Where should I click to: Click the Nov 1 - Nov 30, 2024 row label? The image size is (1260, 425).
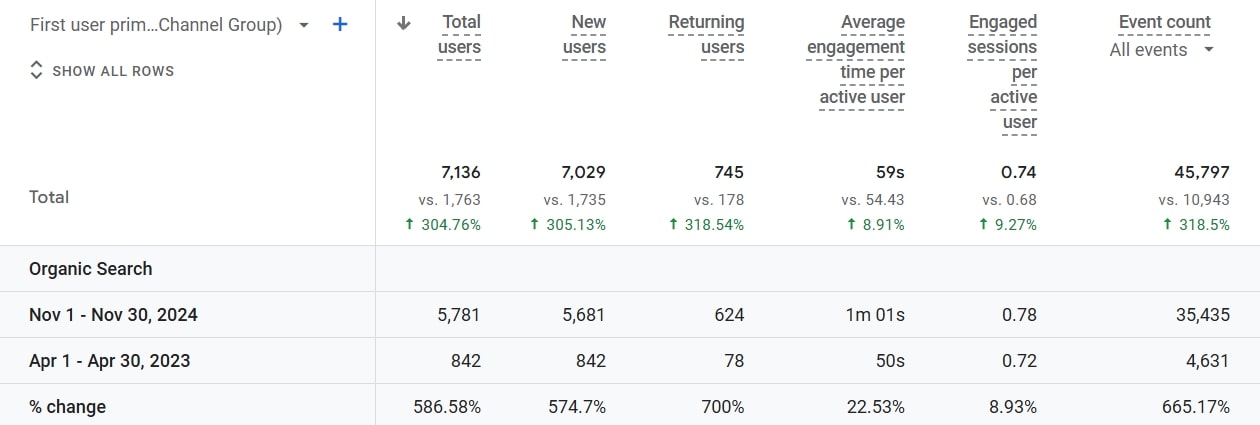click(x=113, y=315)
